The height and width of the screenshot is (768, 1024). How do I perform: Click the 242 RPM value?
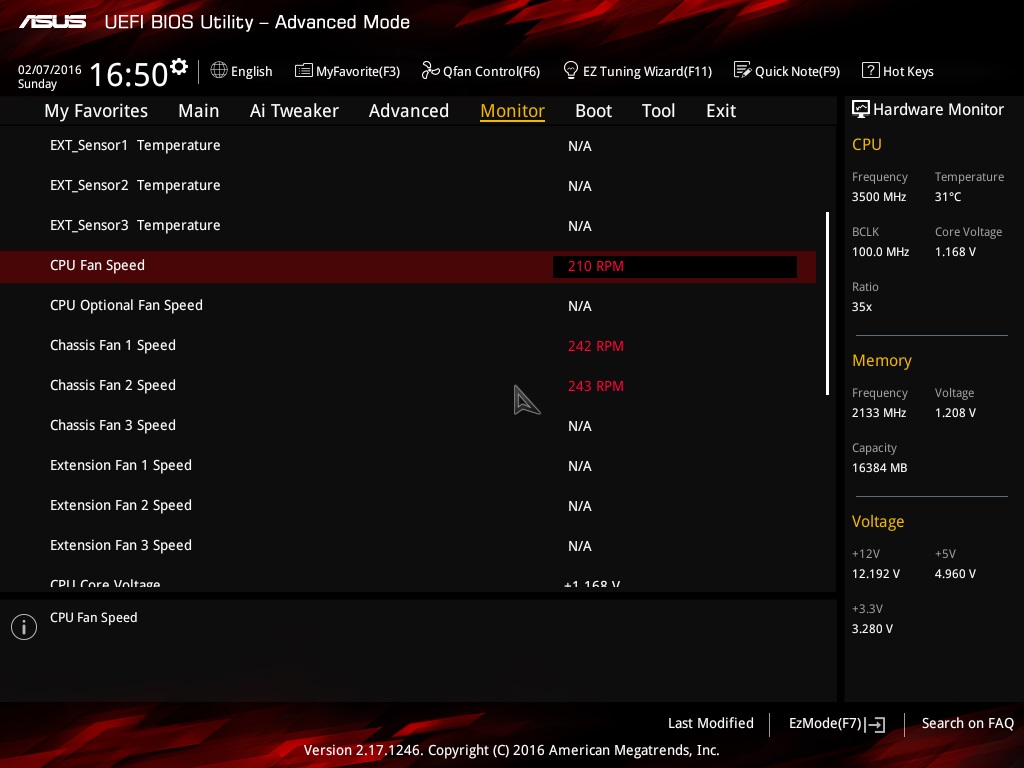coord(596,346)
